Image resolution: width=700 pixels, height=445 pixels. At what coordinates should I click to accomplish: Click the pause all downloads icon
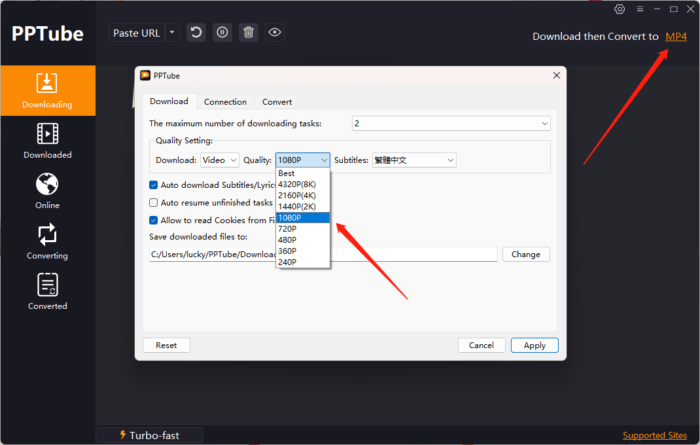pos(222,33)
